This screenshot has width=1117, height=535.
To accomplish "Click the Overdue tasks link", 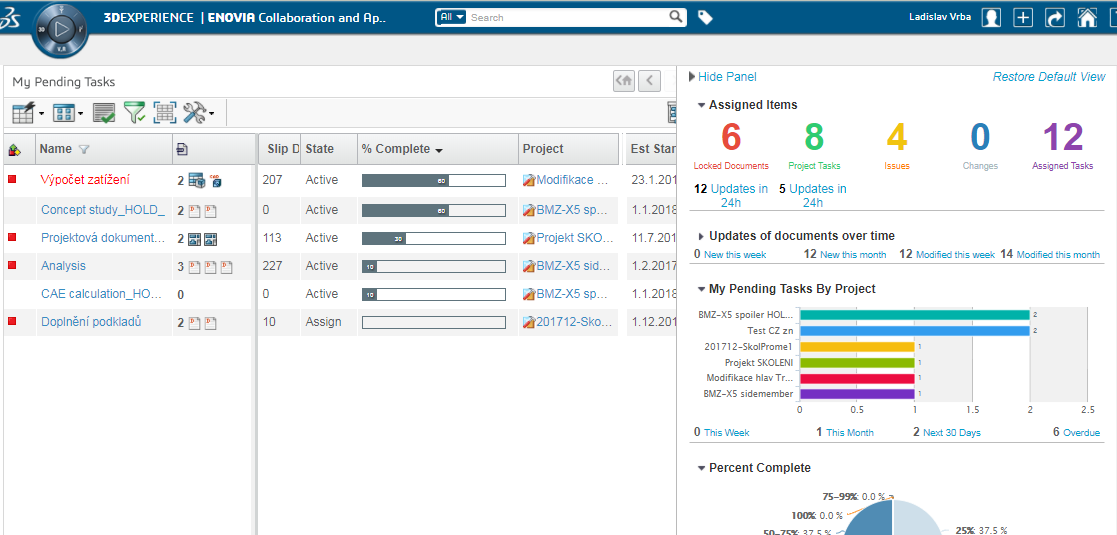I will click(x=1081, y=432).
